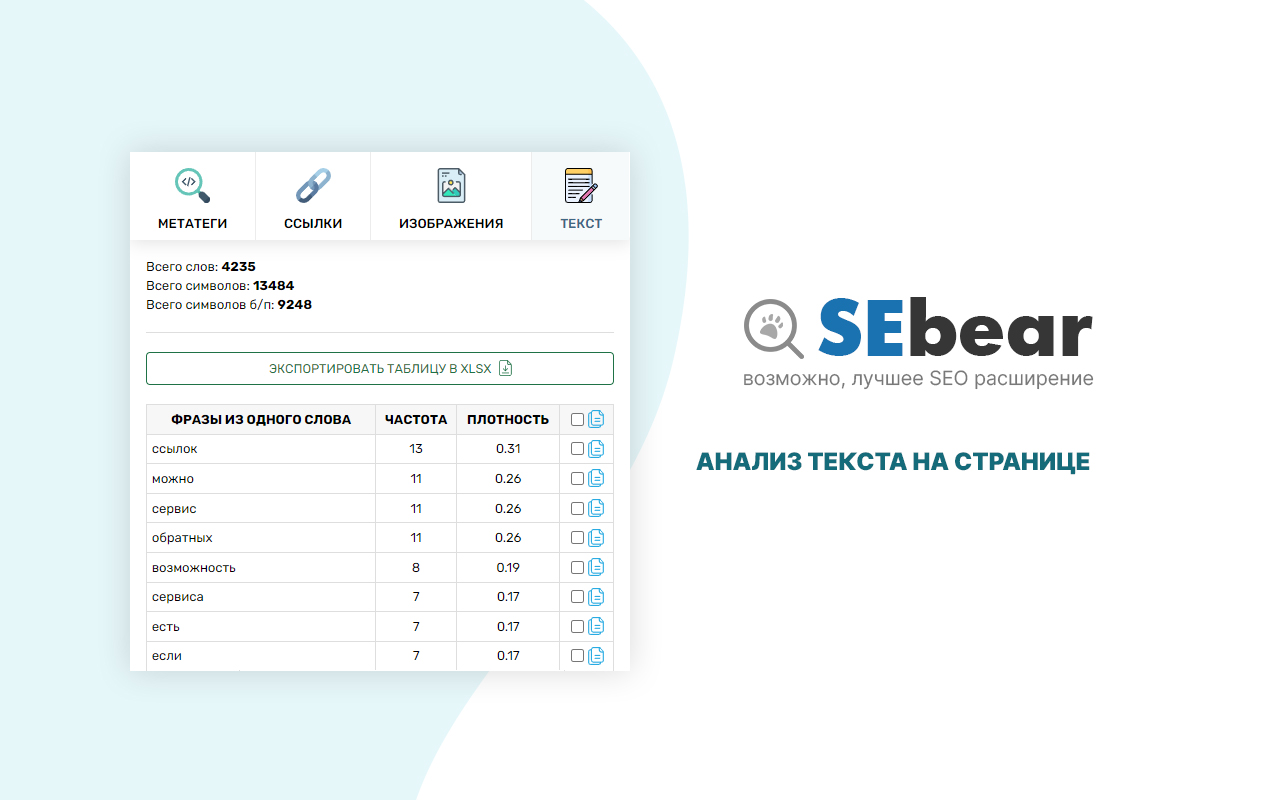Click the Фразы из одного слова column header
This screenshot has width=1280, height=800.
261,420
